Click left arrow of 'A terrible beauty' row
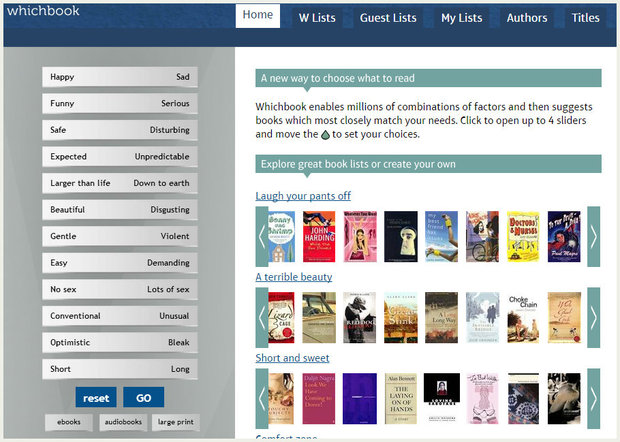The image size is (620, 442). (x=262, y=318)
